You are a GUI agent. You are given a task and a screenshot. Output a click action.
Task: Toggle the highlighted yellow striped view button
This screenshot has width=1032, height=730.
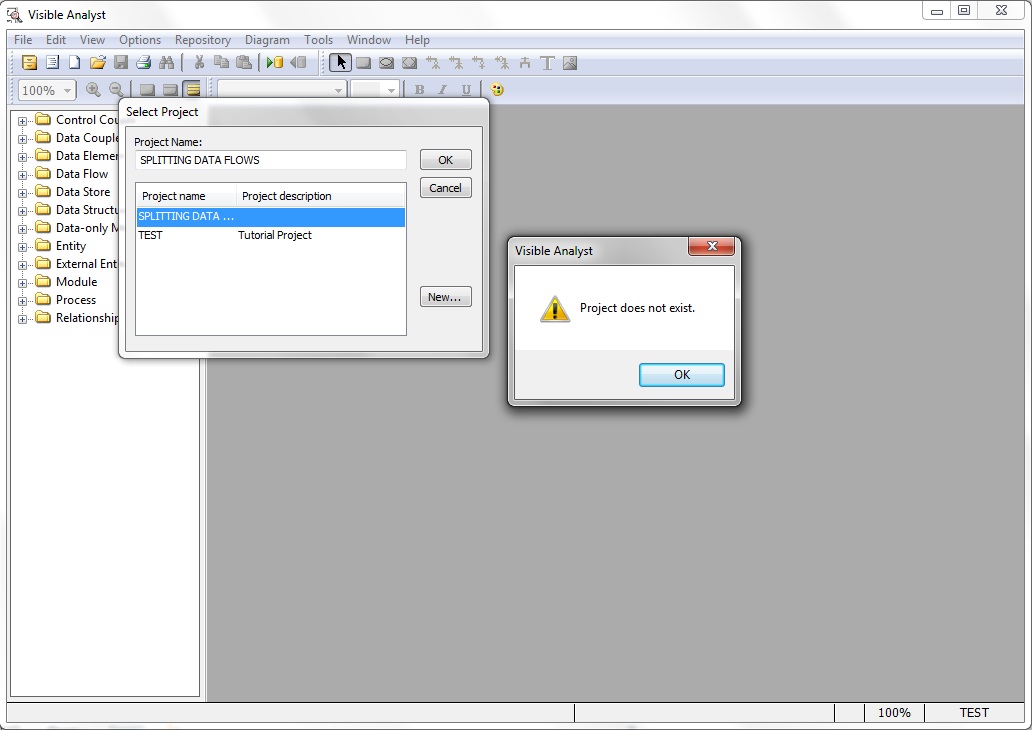[193, 90]
